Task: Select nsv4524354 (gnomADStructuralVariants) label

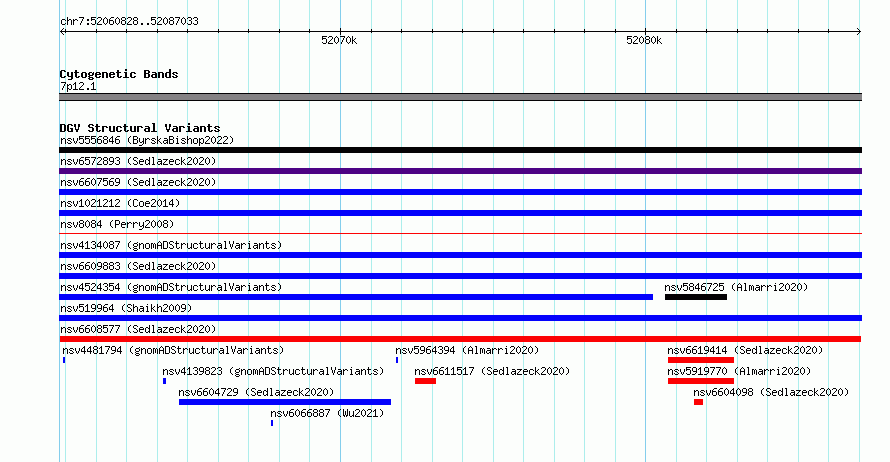Action: pyautogui.click(x=171, y=287)
